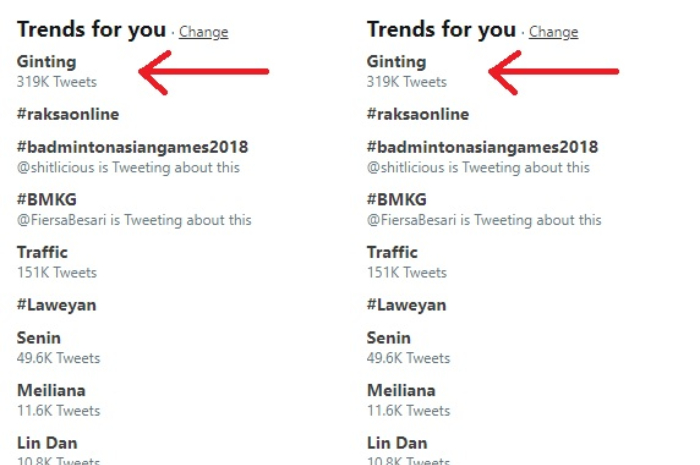
Task: Open Meiliana trend in right panel
Action: pos(401,390)
